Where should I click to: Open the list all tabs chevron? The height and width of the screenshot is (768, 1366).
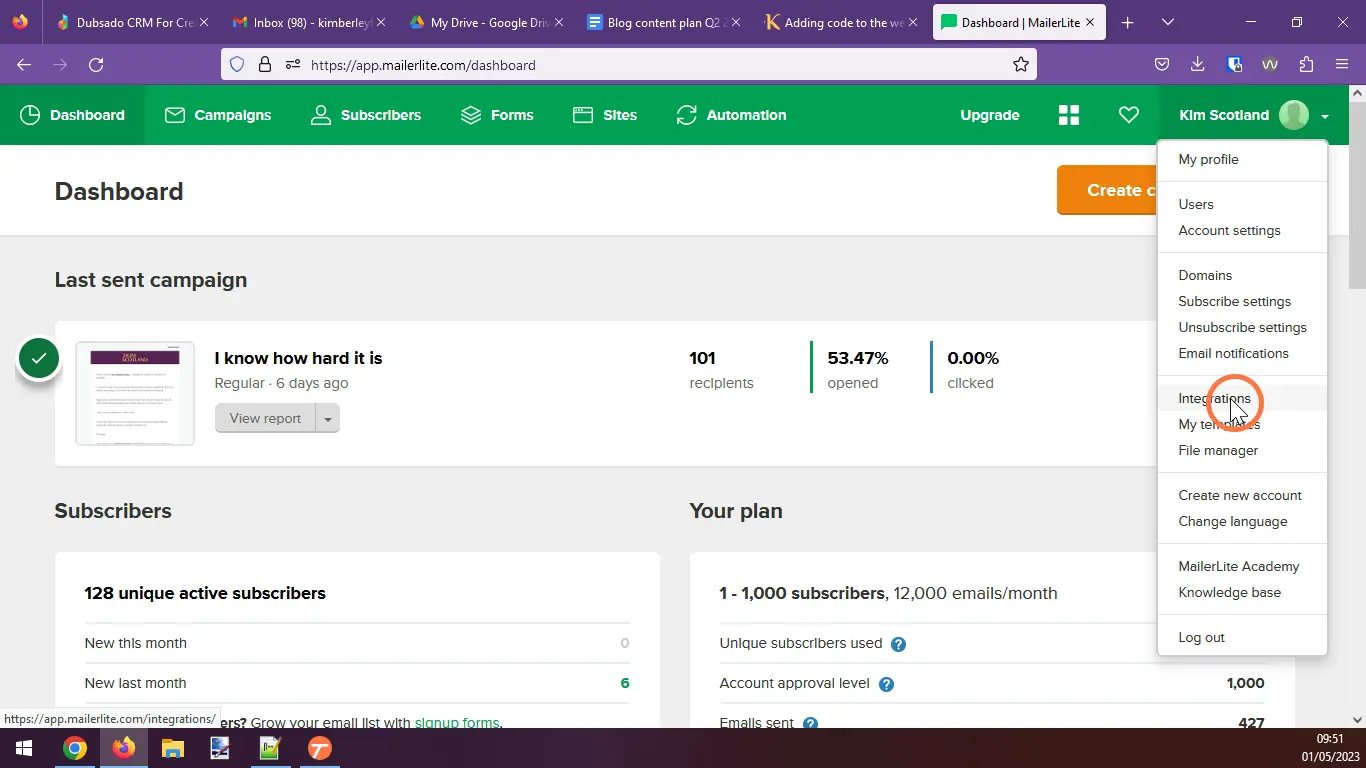coord(1167,22)
